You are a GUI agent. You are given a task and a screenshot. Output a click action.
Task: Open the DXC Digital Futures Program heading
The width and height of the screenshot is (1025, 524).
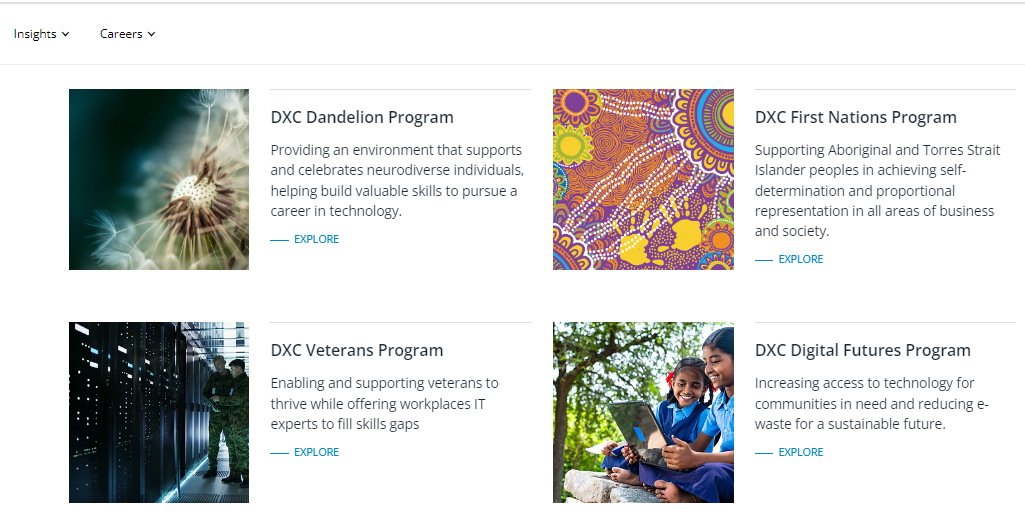point(862,350)
